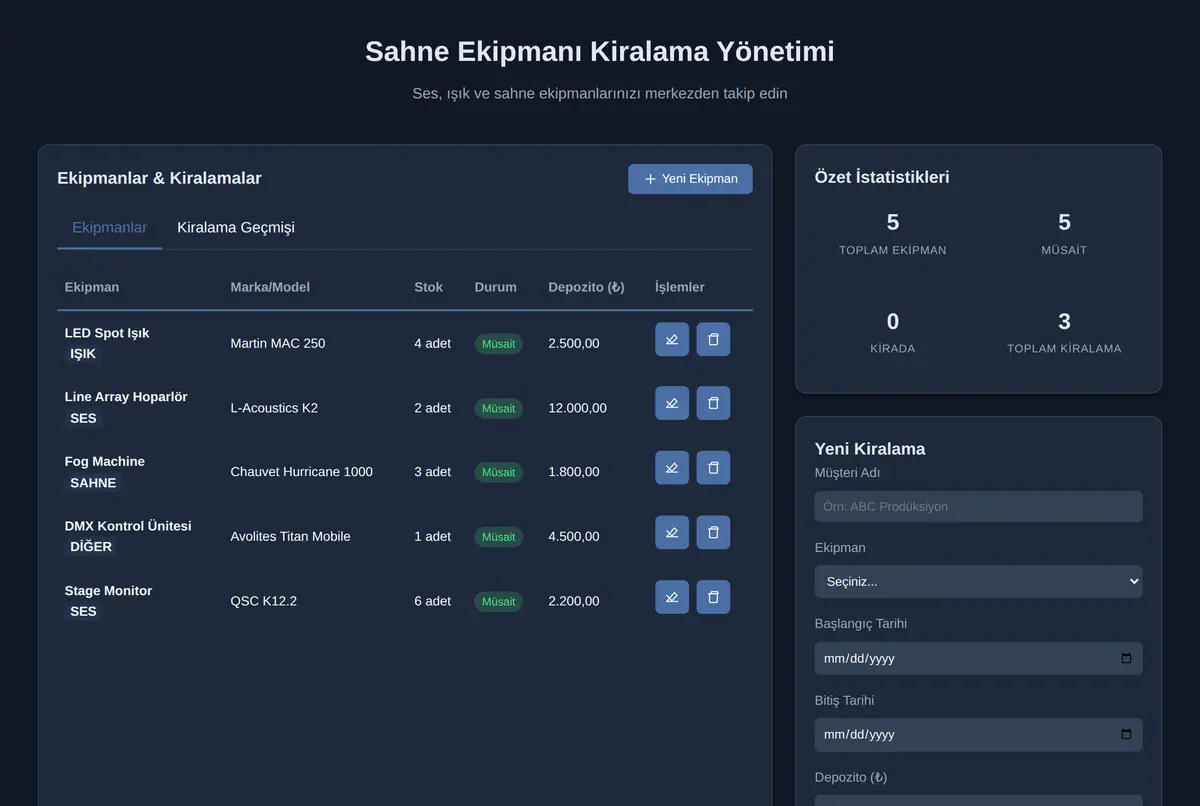Click the 2 adet stock value
The image size is (1200, 806).
point(433,408)
